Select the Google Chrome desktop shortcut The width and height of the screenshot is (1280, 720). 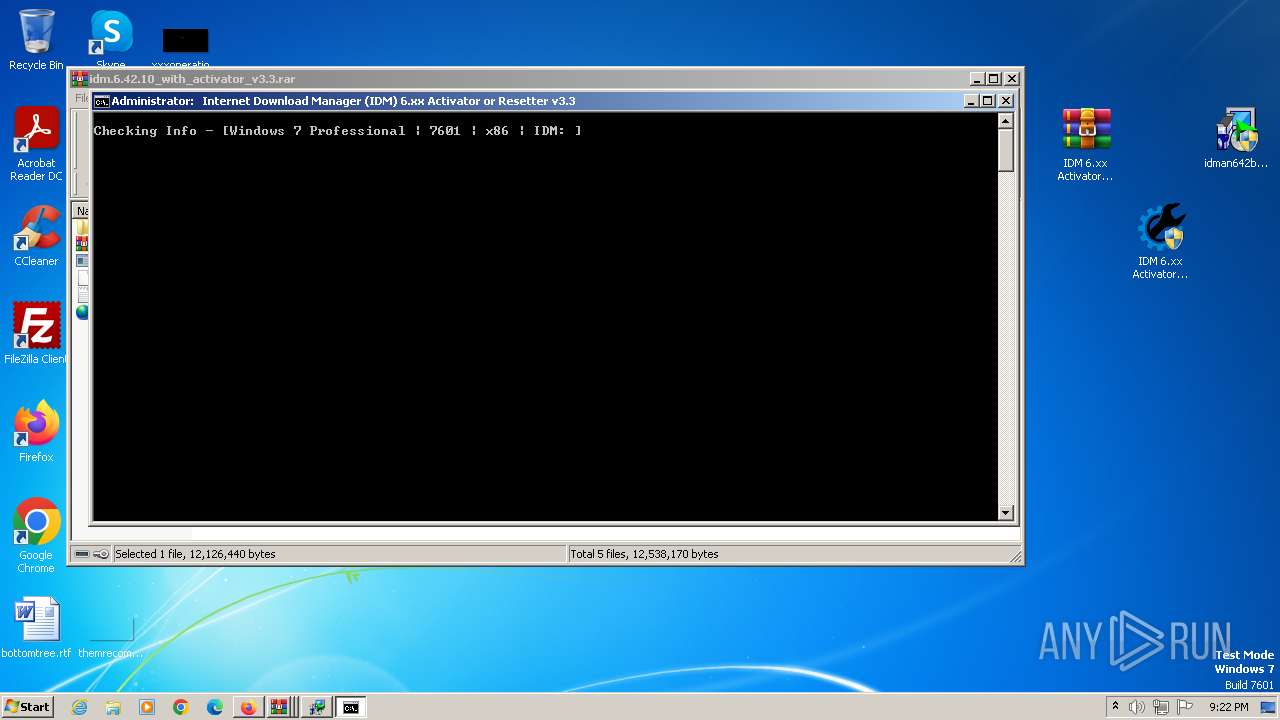36,536
